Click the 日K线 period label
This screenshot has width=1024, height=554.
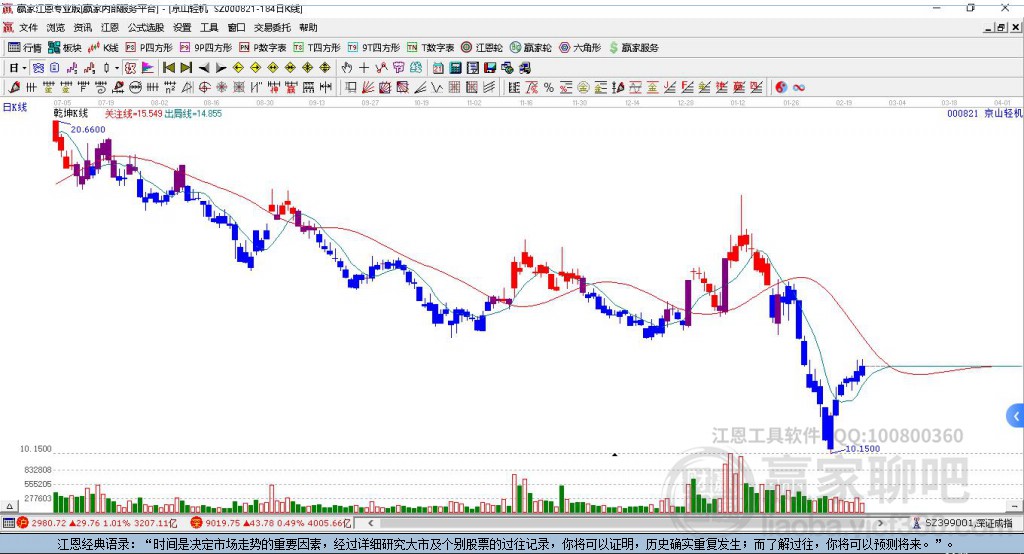click(15, 107)
